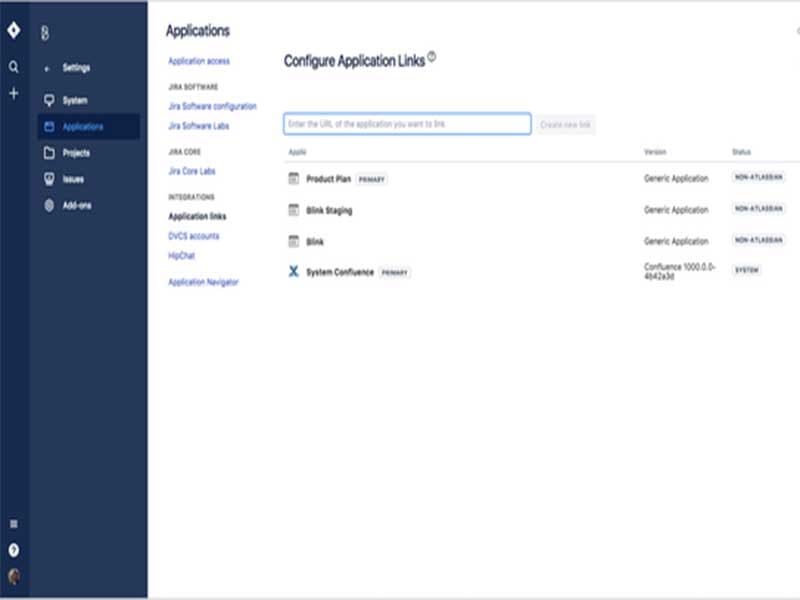Open the user profile avatar
The width and height of the screenshot is (800, 600).
click(x=14, y=576)
